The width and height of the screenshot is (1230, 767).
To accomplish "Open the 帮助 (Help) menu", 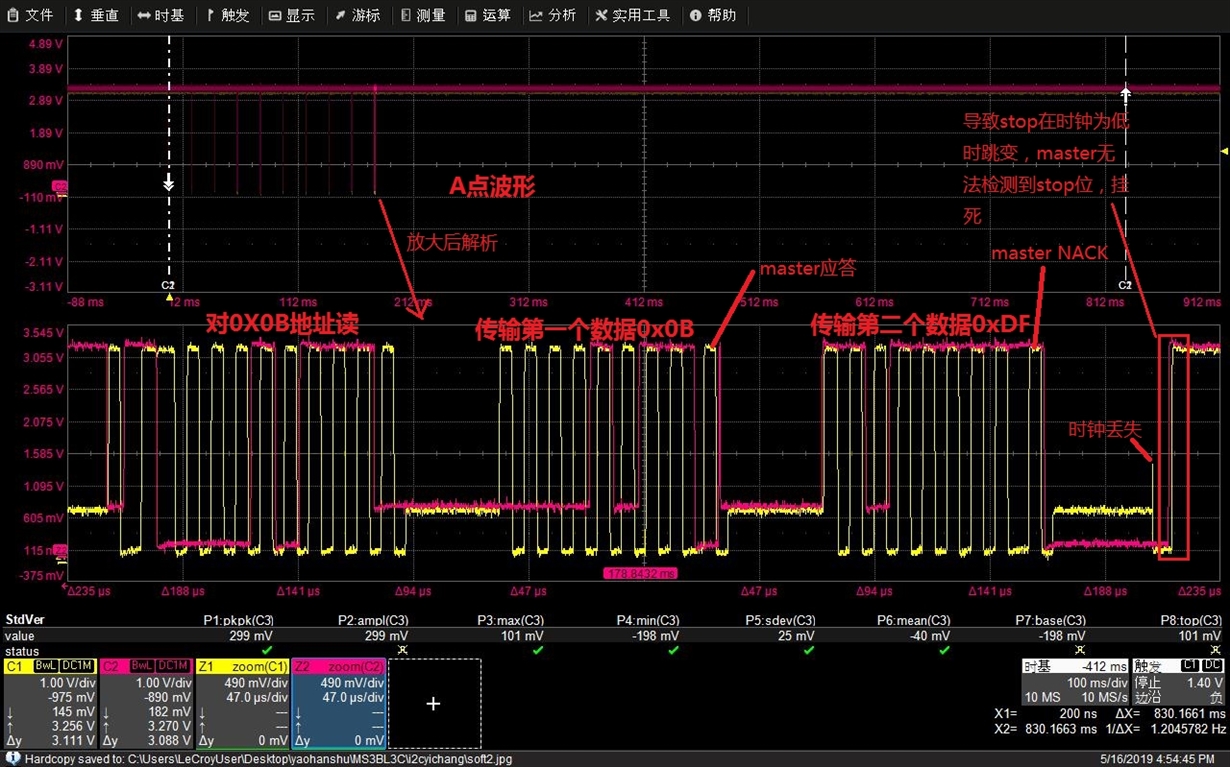I will pyautogui.click(x=712, y=15).
